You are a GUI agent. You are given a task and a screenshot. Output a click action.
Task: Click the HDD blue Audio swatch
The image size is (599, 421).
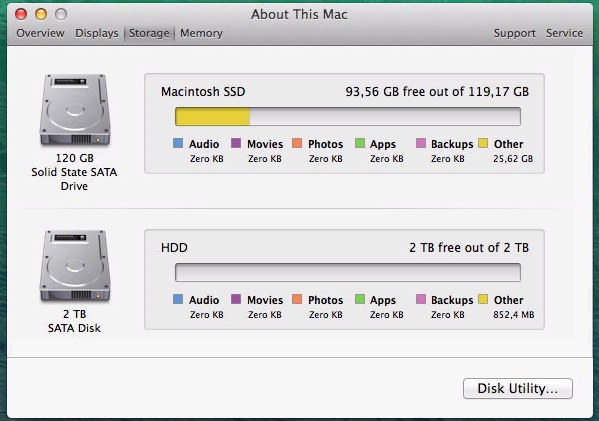[178, 299]
